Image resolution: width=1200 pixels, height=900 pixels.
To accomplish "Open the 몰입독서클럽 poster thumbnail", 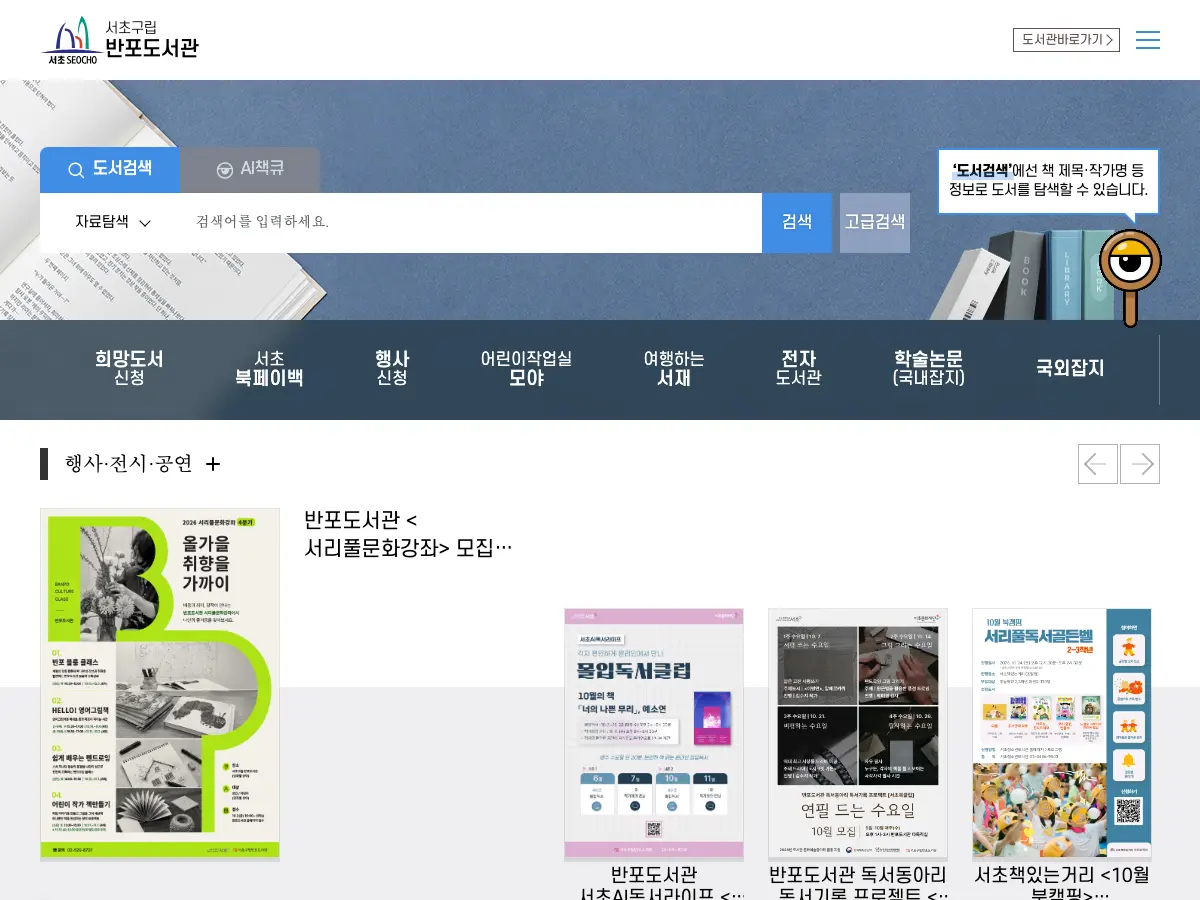I will 654,734.
